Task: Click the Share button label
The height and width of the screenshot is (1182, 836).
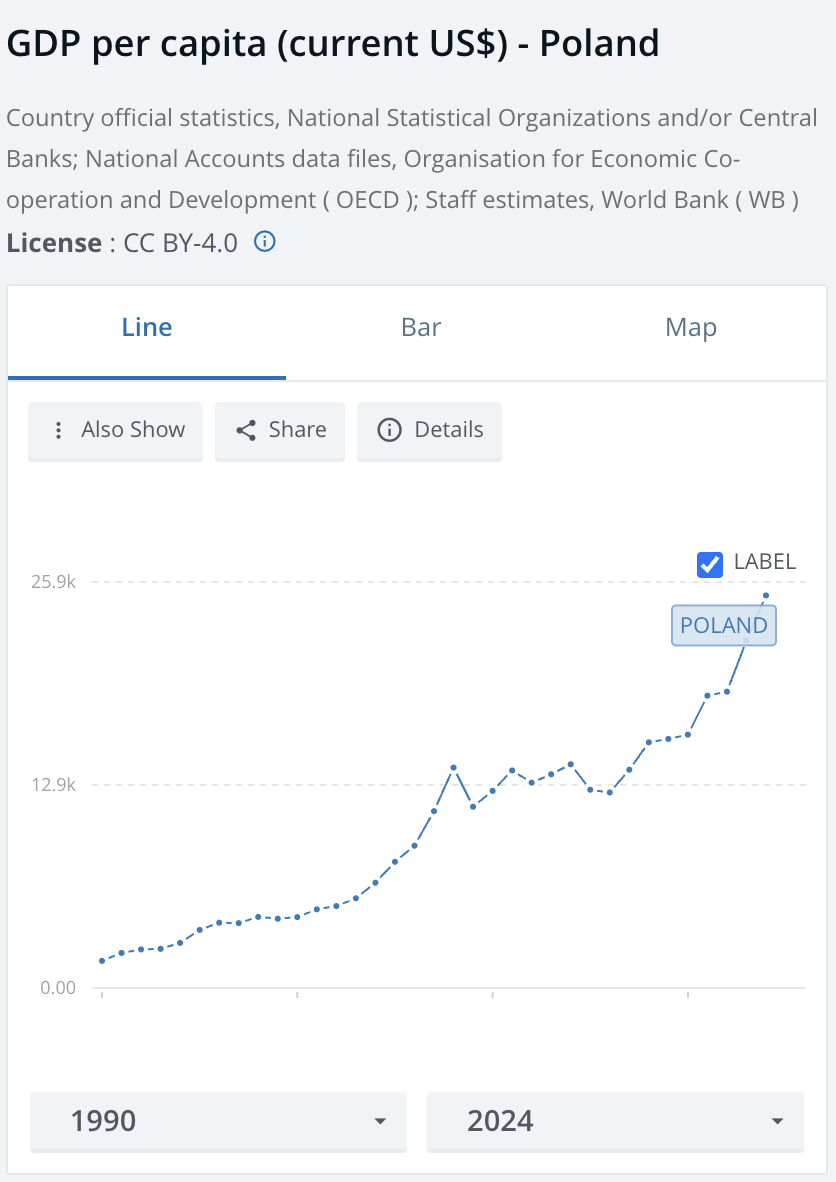Action: pyautogui.click(x=297, y=430)
